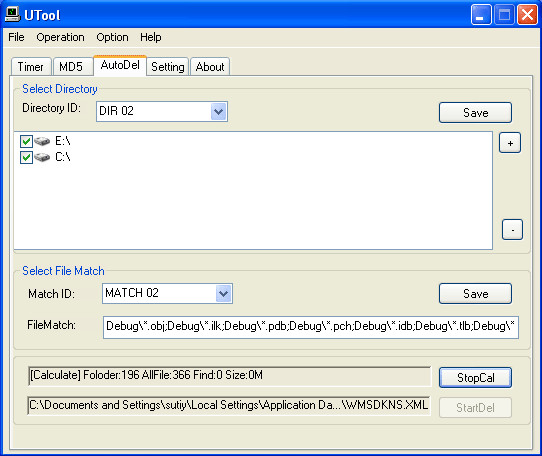Select the AutoDel tab
Viewport: 542px width, 456px height.
(x=120, y=65)
